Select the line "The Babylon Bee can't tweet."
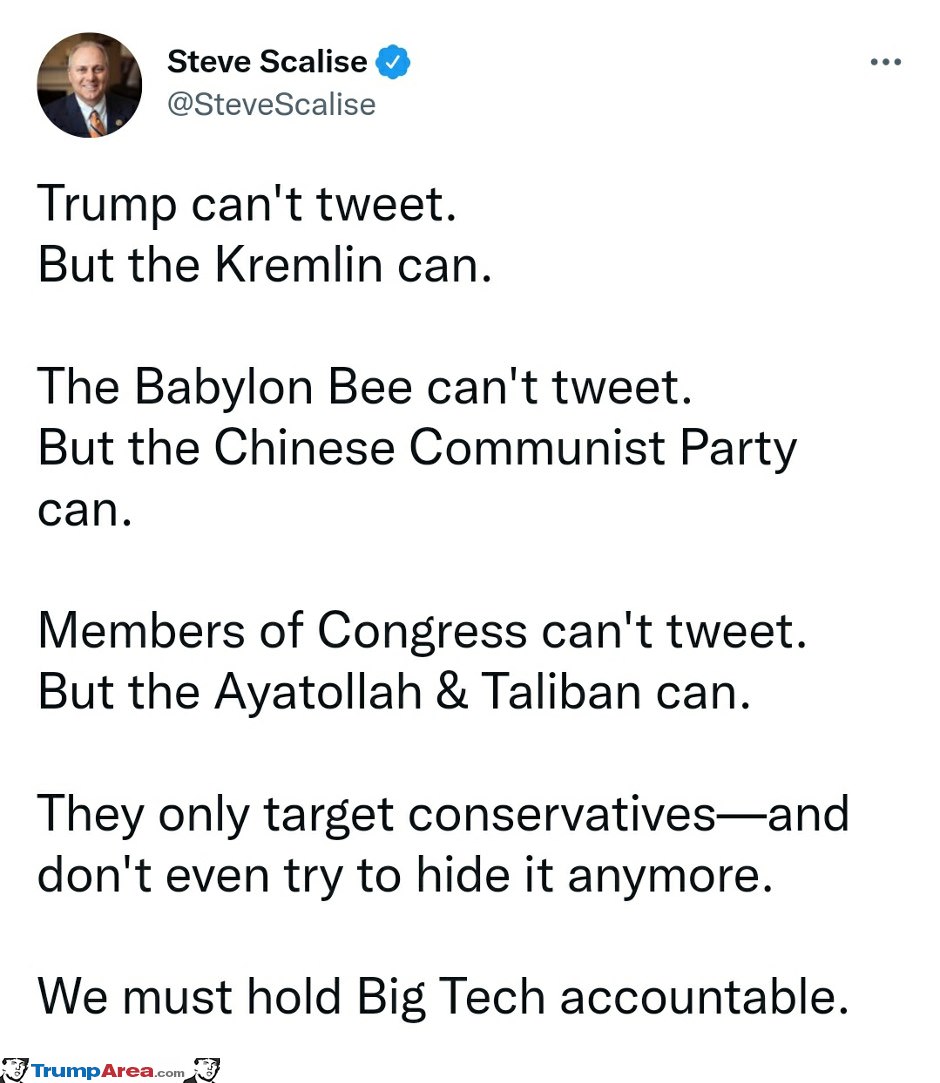The image size is (940, 1083). [x=365, y=387]
